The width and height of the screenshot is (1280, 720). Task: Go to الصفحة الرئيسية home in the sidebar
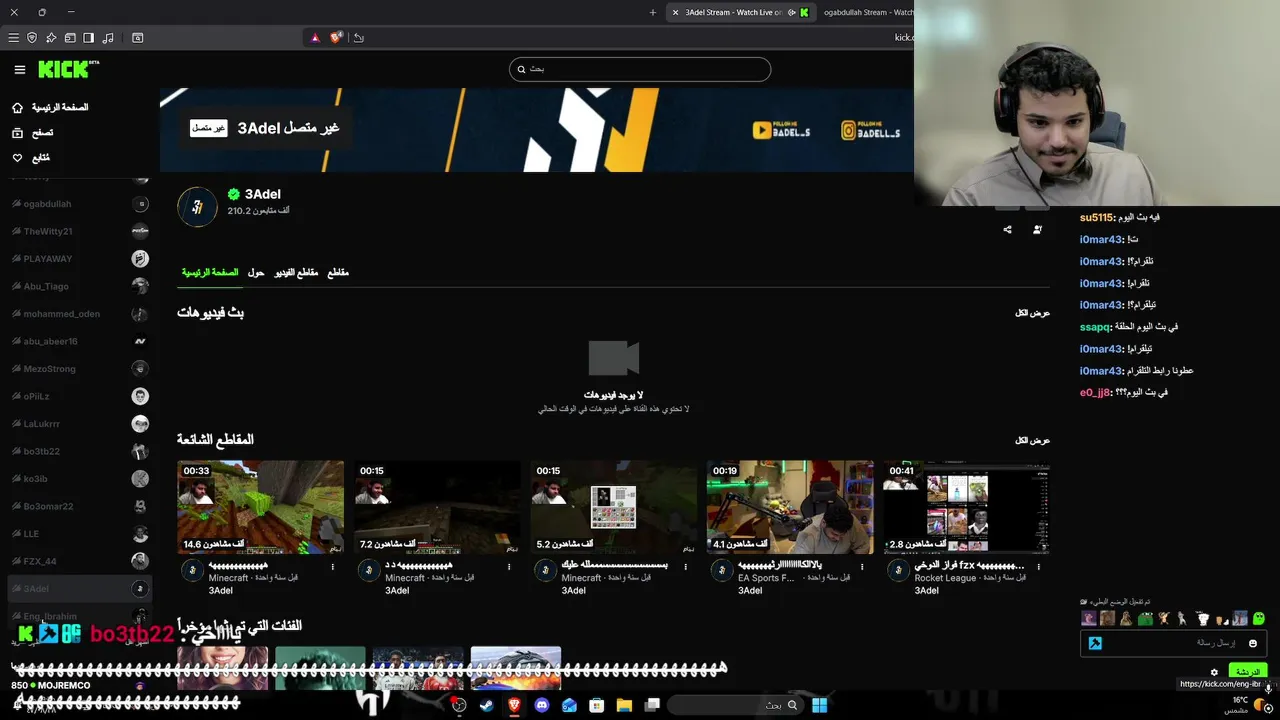pyautogui.click(x=50, y=107)
